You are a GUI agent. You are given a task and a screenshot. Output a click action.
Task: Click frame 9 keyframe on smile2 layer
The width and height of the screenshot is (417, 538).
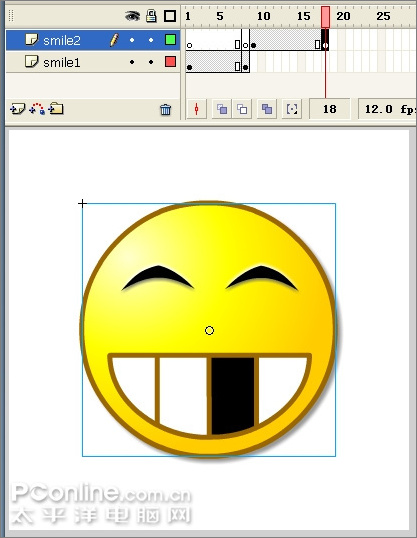pyautogui.click(x=253, y=45)
